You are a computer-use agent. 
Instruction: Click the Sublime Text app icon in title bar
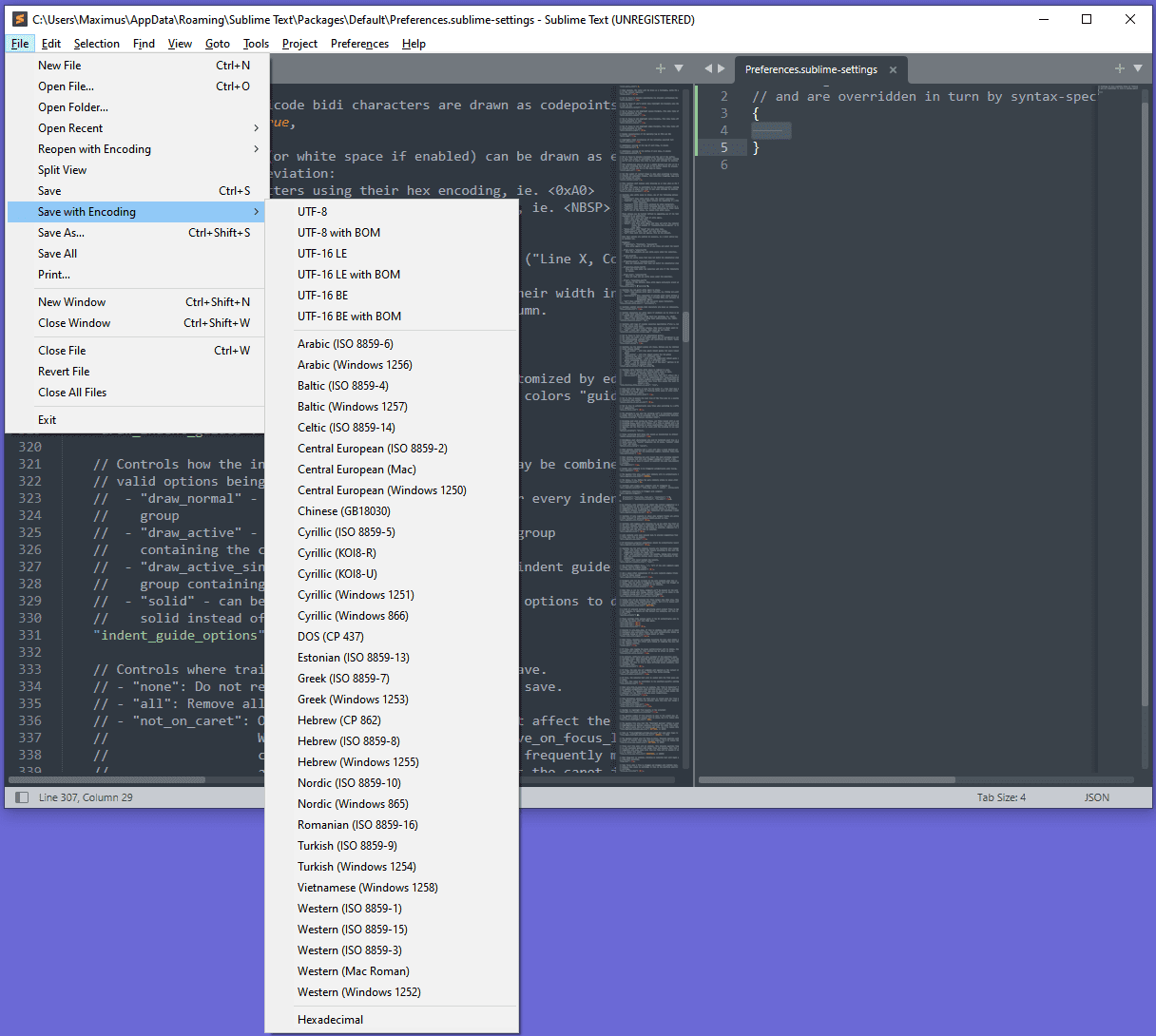pos(19,19)
